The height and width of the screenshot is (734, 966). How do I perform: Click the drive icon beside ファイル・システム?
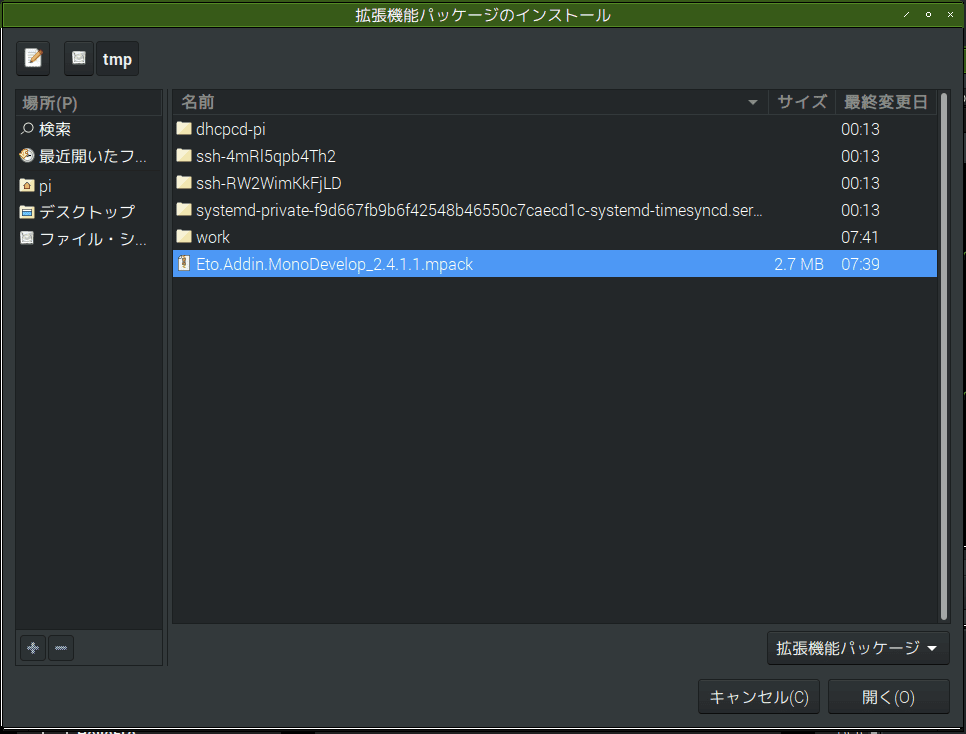[25, 238]
